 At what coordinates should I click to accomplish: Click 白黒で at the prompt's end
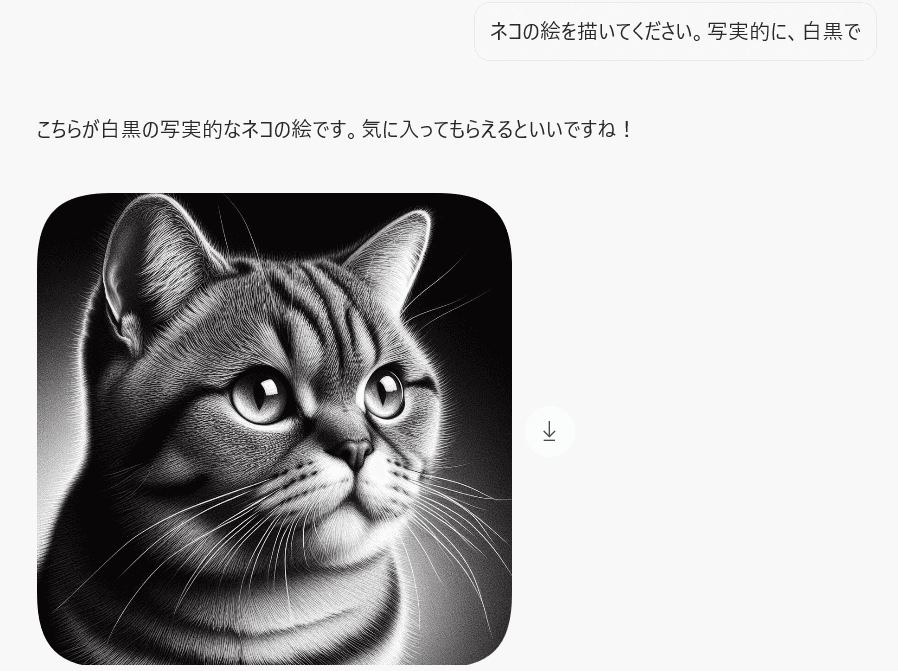[x=832, y=31]
